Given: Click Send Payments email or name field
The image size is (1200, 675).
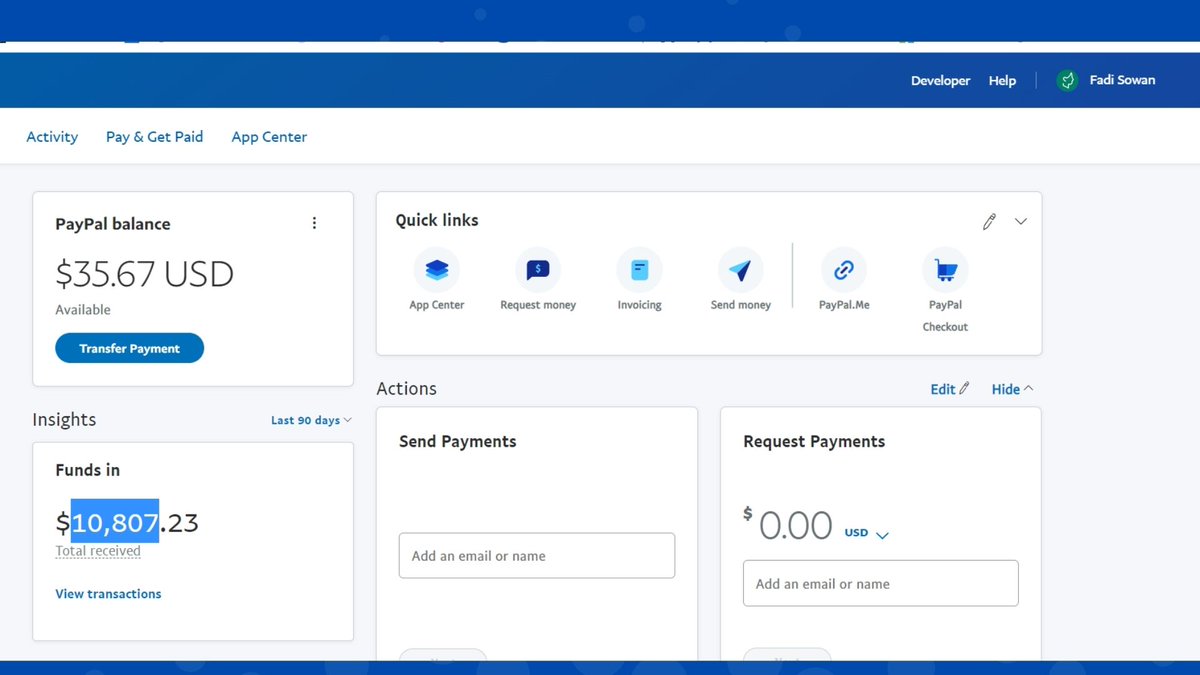Looking at the screenshot, I should 537,555.
